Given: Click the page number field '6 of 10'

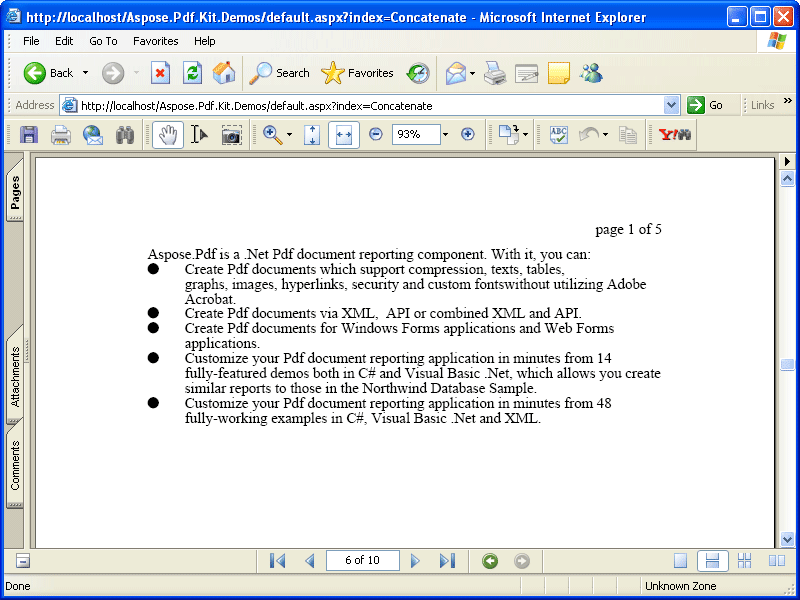Looking at the screenshot, I should [x=363, y=560].
